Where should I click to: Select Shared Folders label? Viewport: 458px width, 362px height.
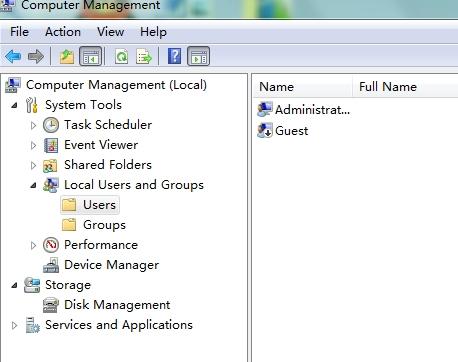pos(108,165)
